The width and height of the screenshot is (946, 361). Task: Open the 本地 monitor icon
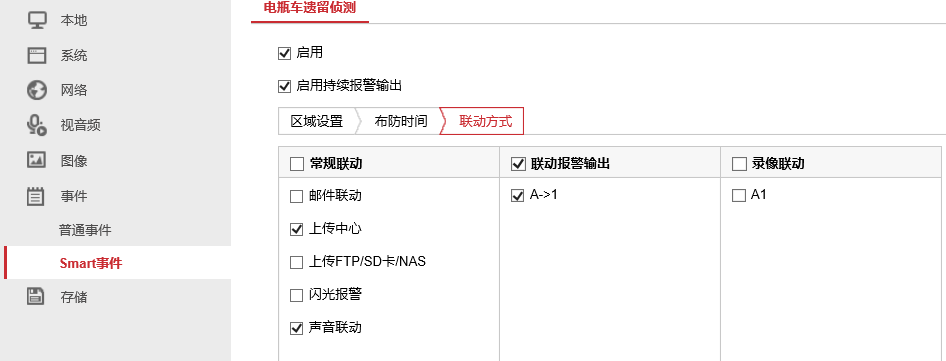37,20
